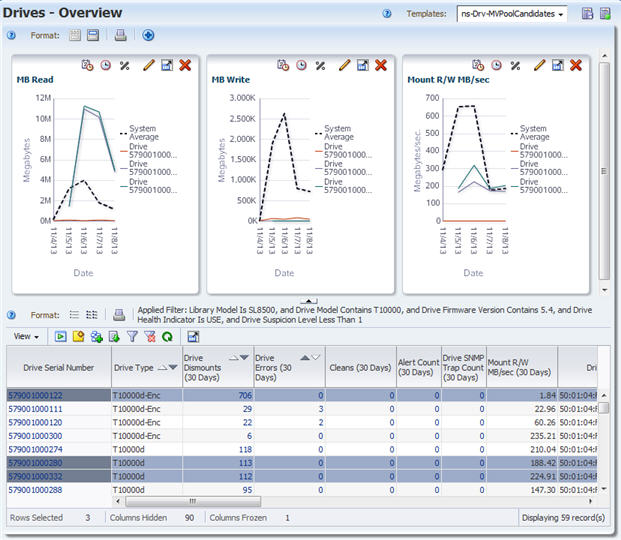
Task: Click the filter funnel icon in table toolbar
Action: (131, 337)
